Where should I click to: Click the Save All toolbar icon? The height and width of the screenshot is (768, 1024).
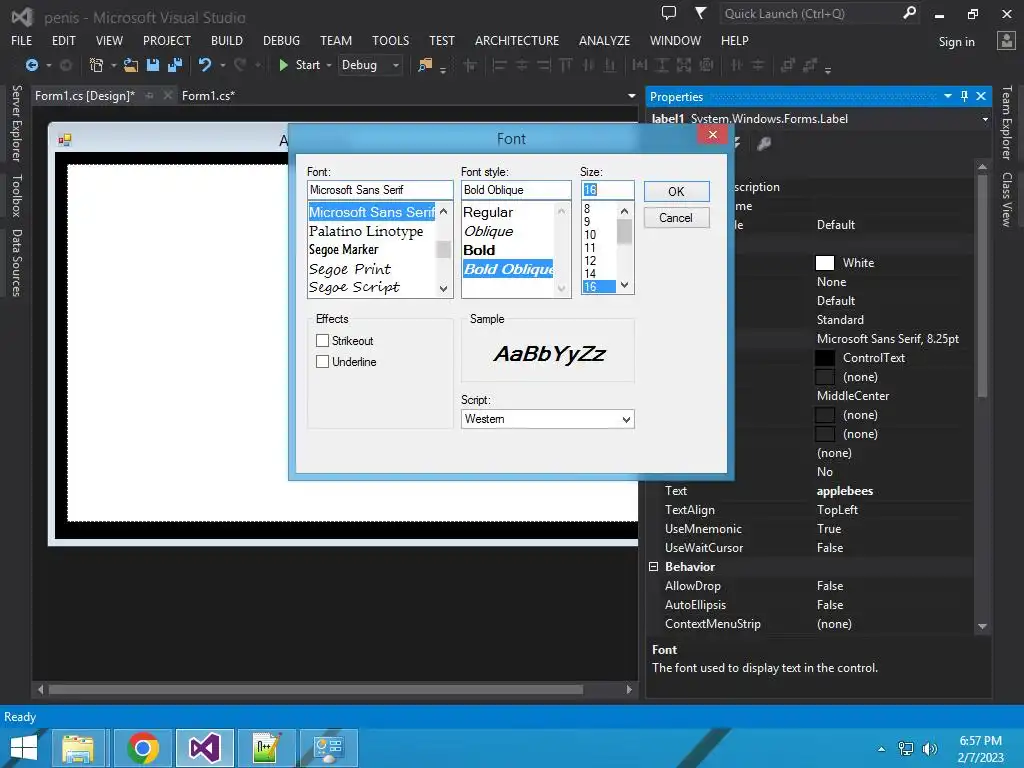click(x=174, y=65)
